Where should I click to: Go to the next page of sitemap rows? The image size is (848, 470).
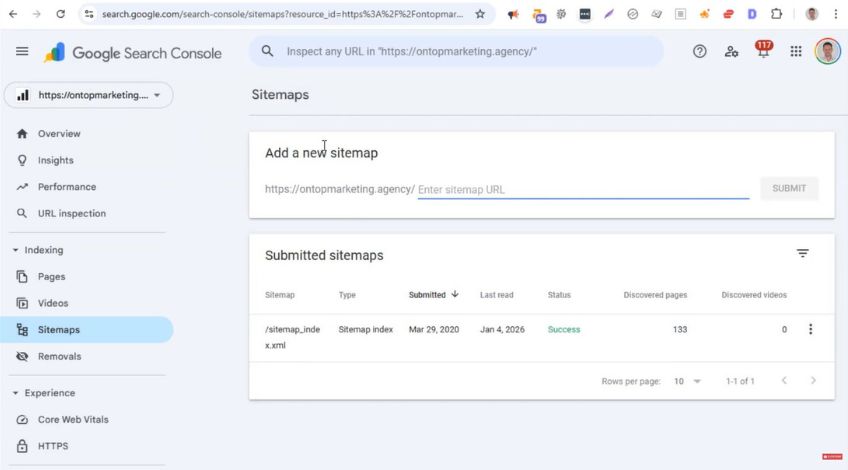tap(813, 381)
